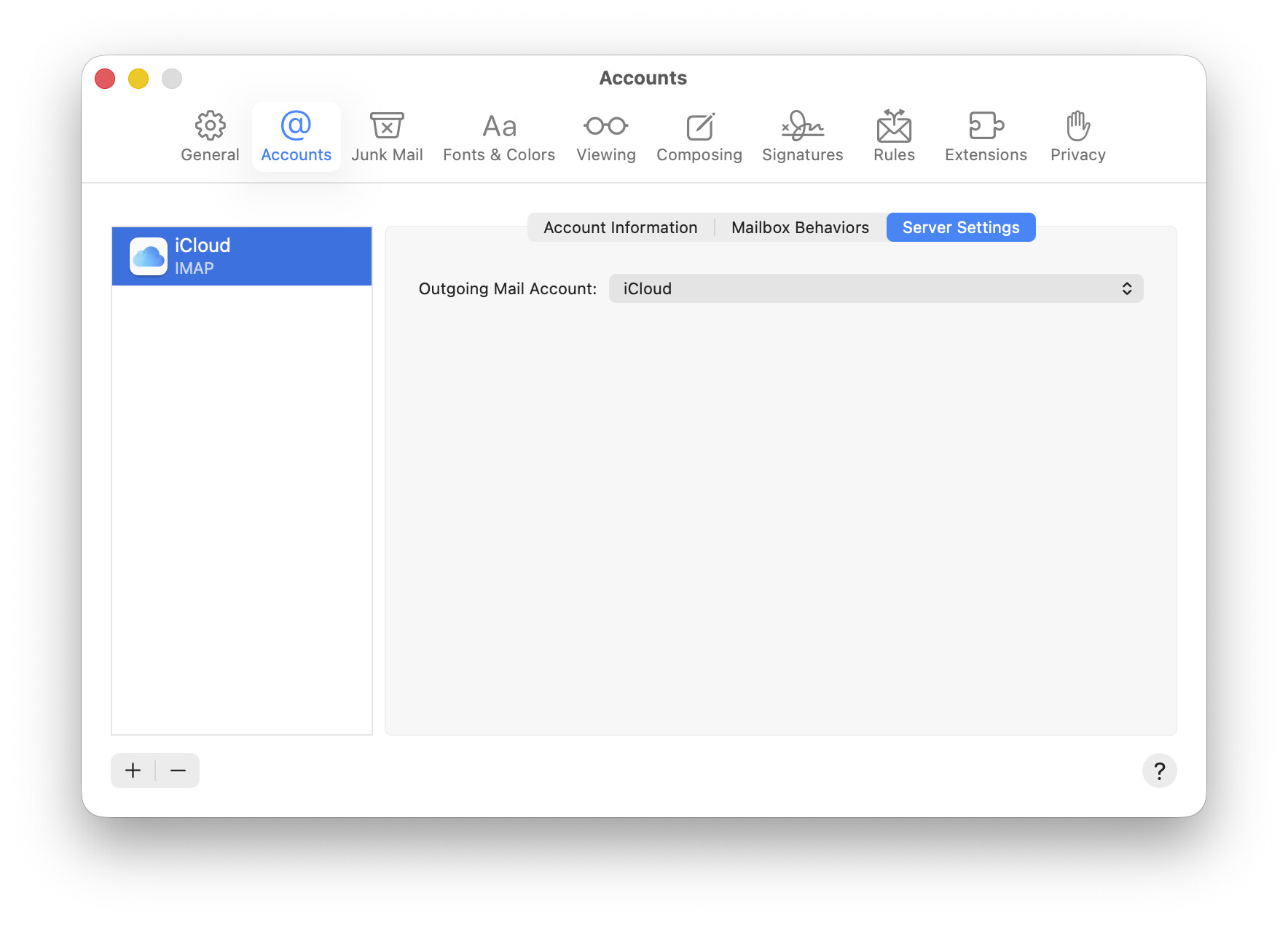
Task: Select the Accounts @ icon
Action: [296, 127]
